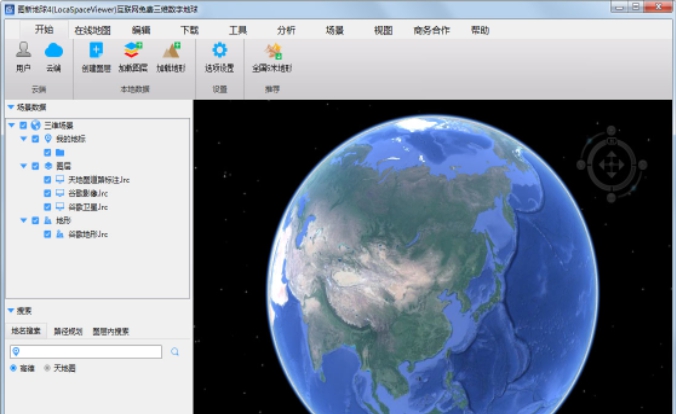Click the globe icon beside 三维场景
The height and width of the screenshot is (414, 676).
click(x=36, y=125)
